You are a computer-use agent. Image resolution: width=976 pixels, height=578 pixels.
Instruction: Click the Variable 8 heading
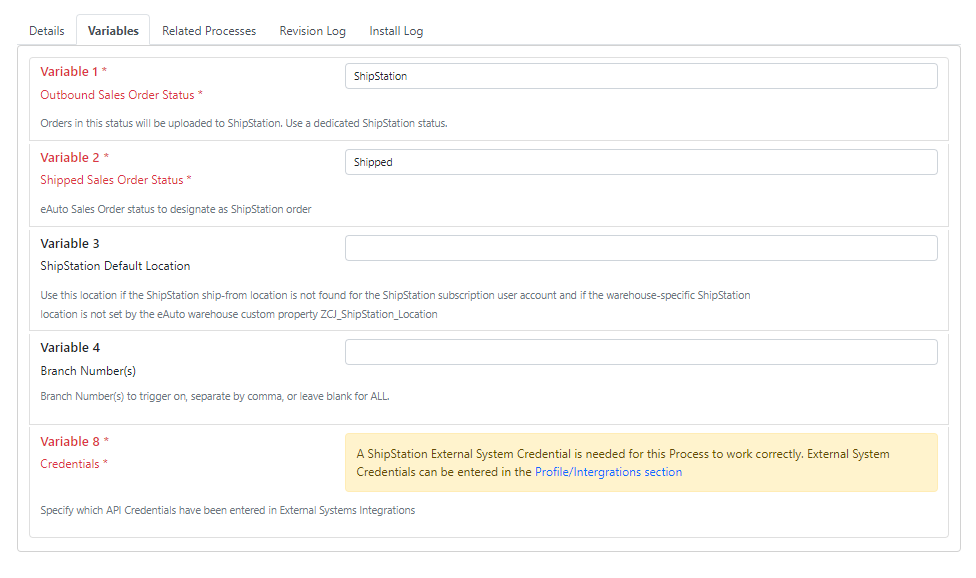(x=75, y=441)
